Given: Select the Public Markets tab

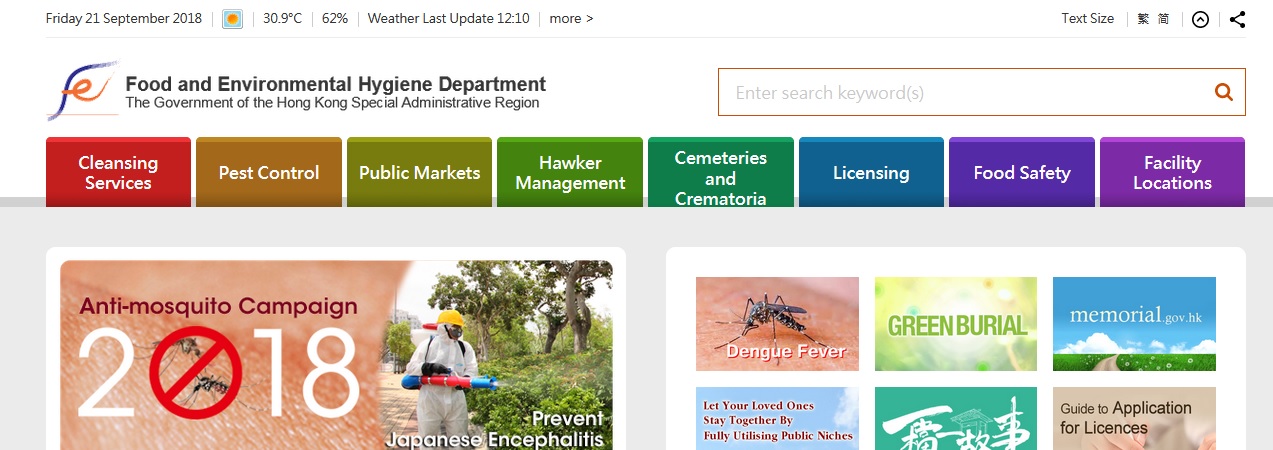Looking at the screenshot, I should [x=419, y=172].
